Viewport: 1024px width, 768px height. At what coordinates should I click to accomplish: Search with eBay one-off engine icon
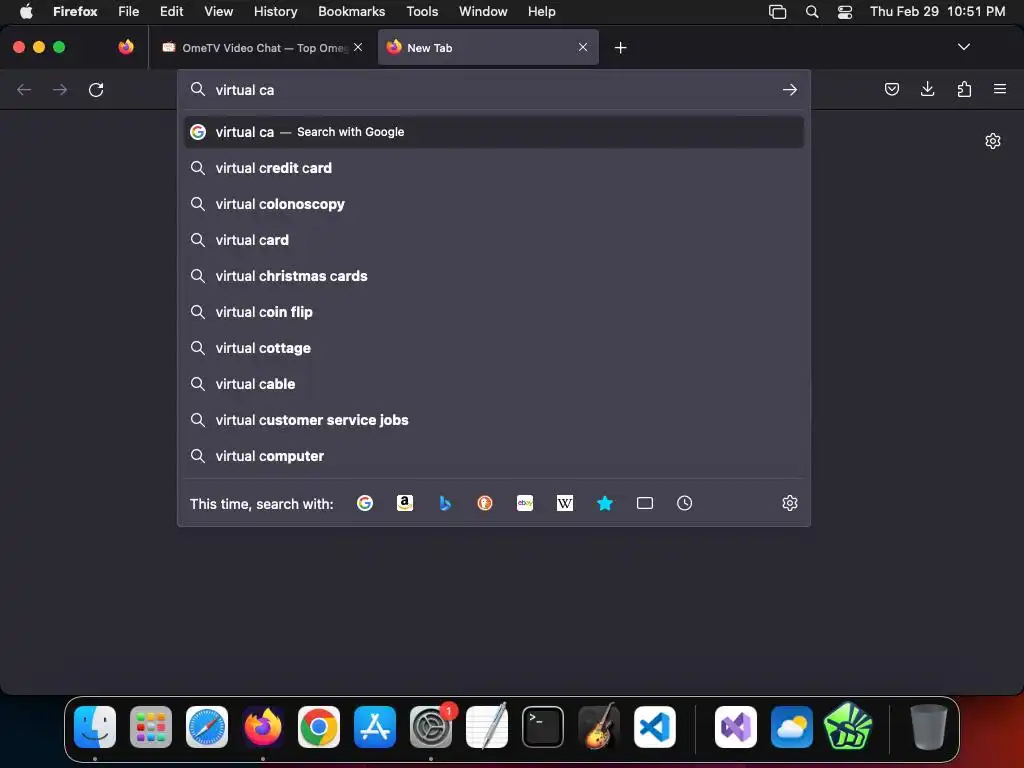pos(525,503)
